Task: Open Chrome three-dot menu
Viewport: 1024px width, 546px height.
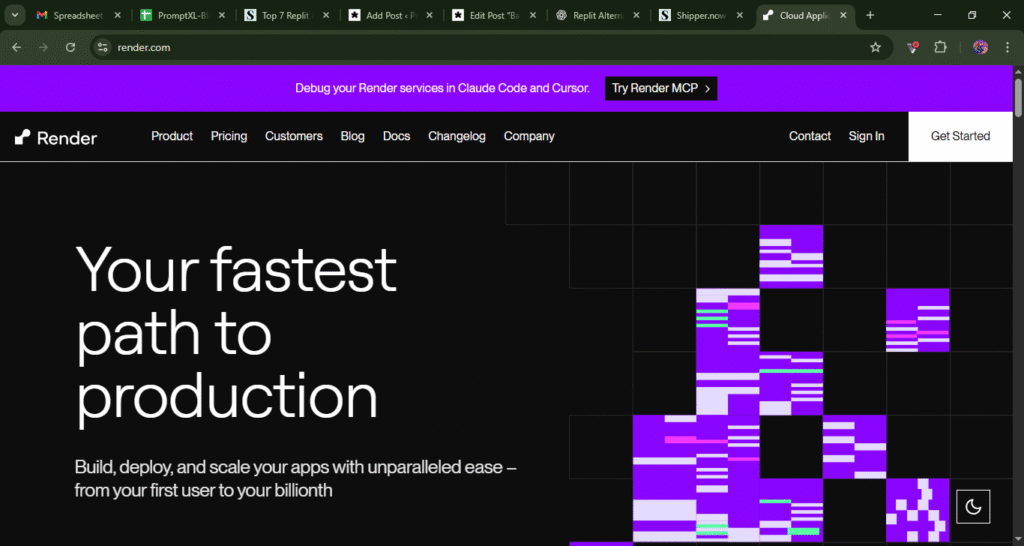Action: coord(1008,47)
